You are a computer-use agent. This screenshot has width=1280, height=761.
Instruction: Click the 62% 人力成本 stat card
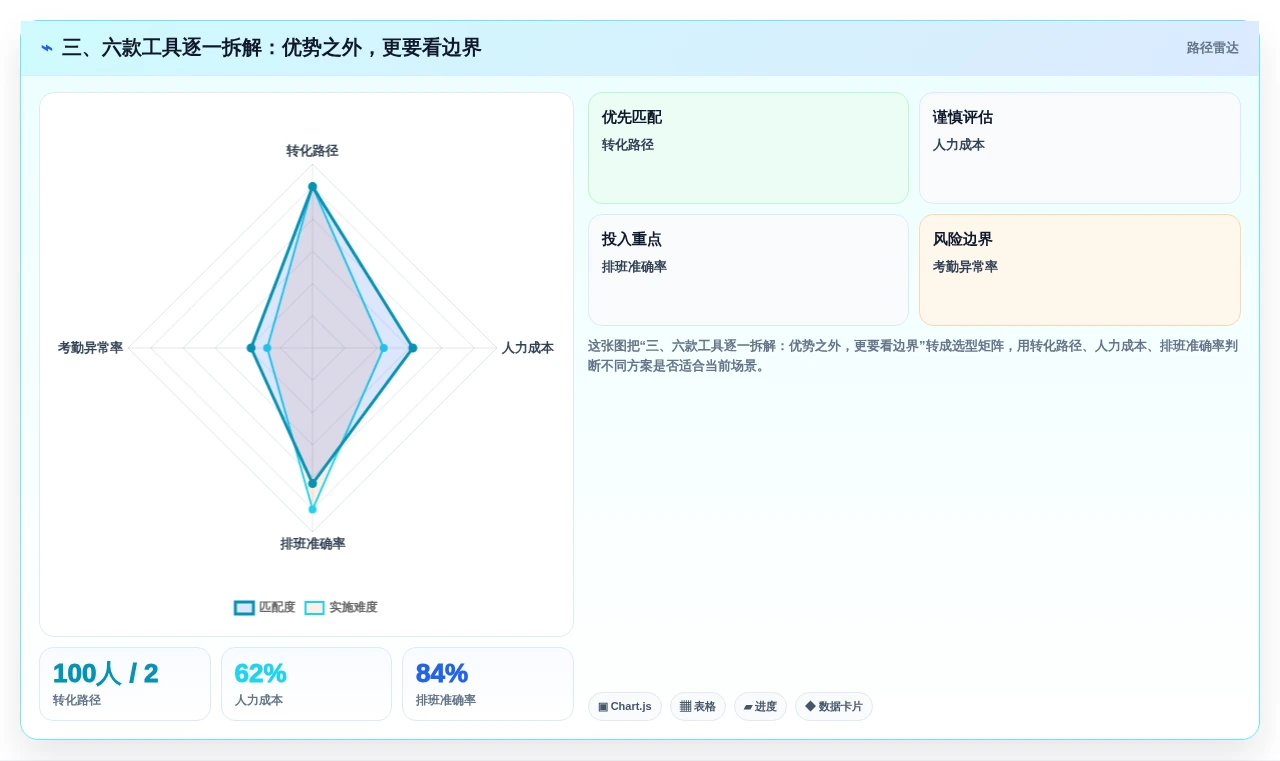pos(306,684)
